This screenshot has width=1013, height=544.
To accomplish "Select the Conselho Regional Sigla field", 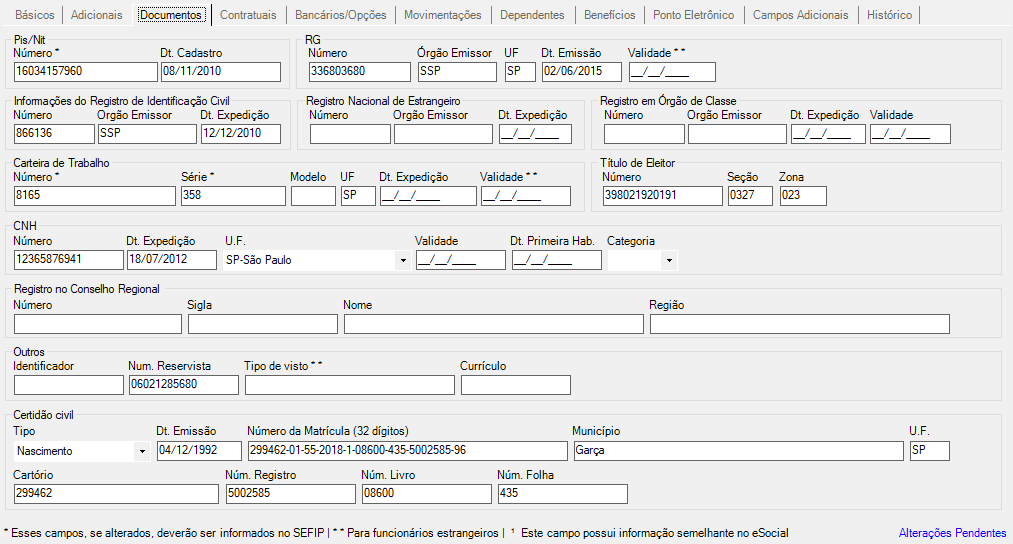I will pos(263,324).
